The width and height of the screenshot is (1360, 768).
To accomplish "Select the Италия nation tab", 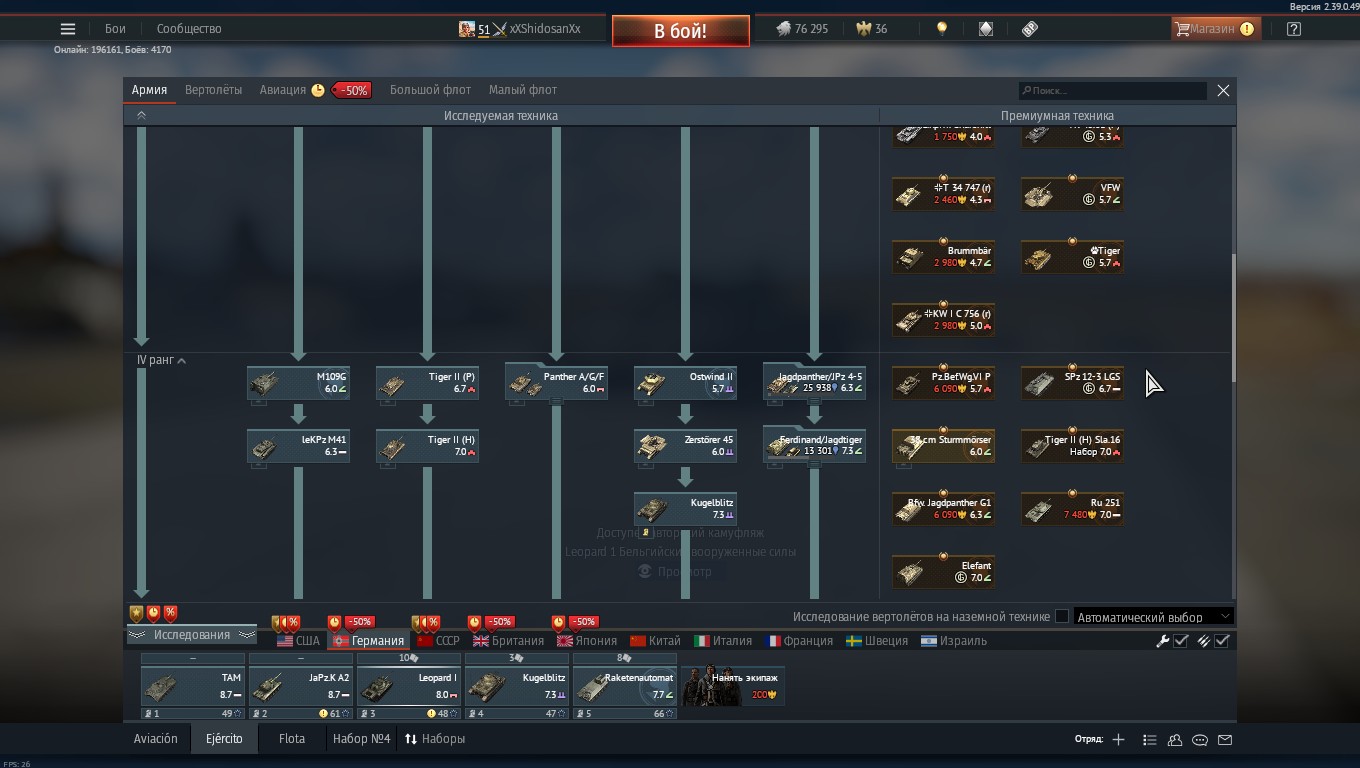I will click(x=723, y=641).
